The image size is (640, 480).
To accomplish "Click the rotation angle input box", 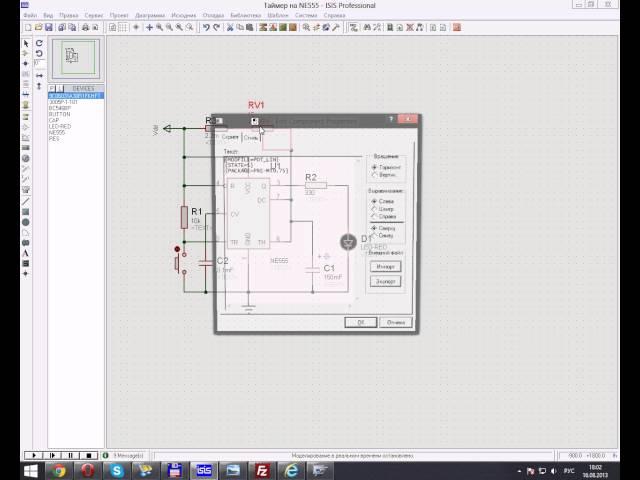I will pos(39,64).
